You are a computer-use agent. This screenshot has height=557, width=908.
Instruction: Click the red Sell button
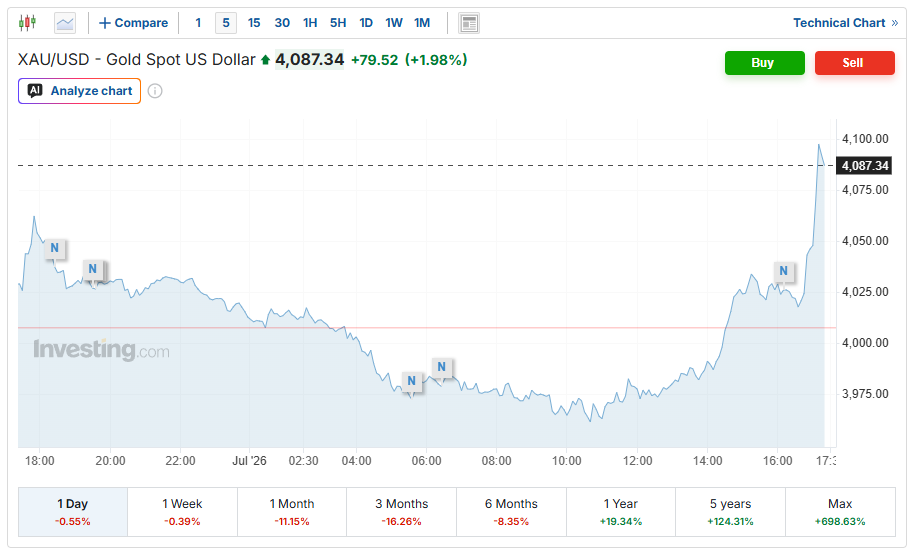tap(854, 63)
